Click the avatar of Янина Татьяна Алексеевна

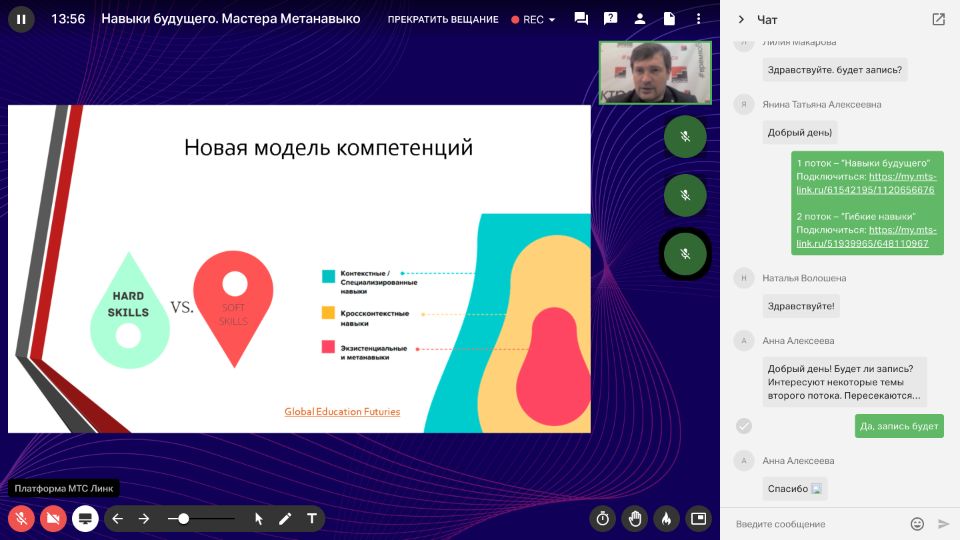[744, 105]
